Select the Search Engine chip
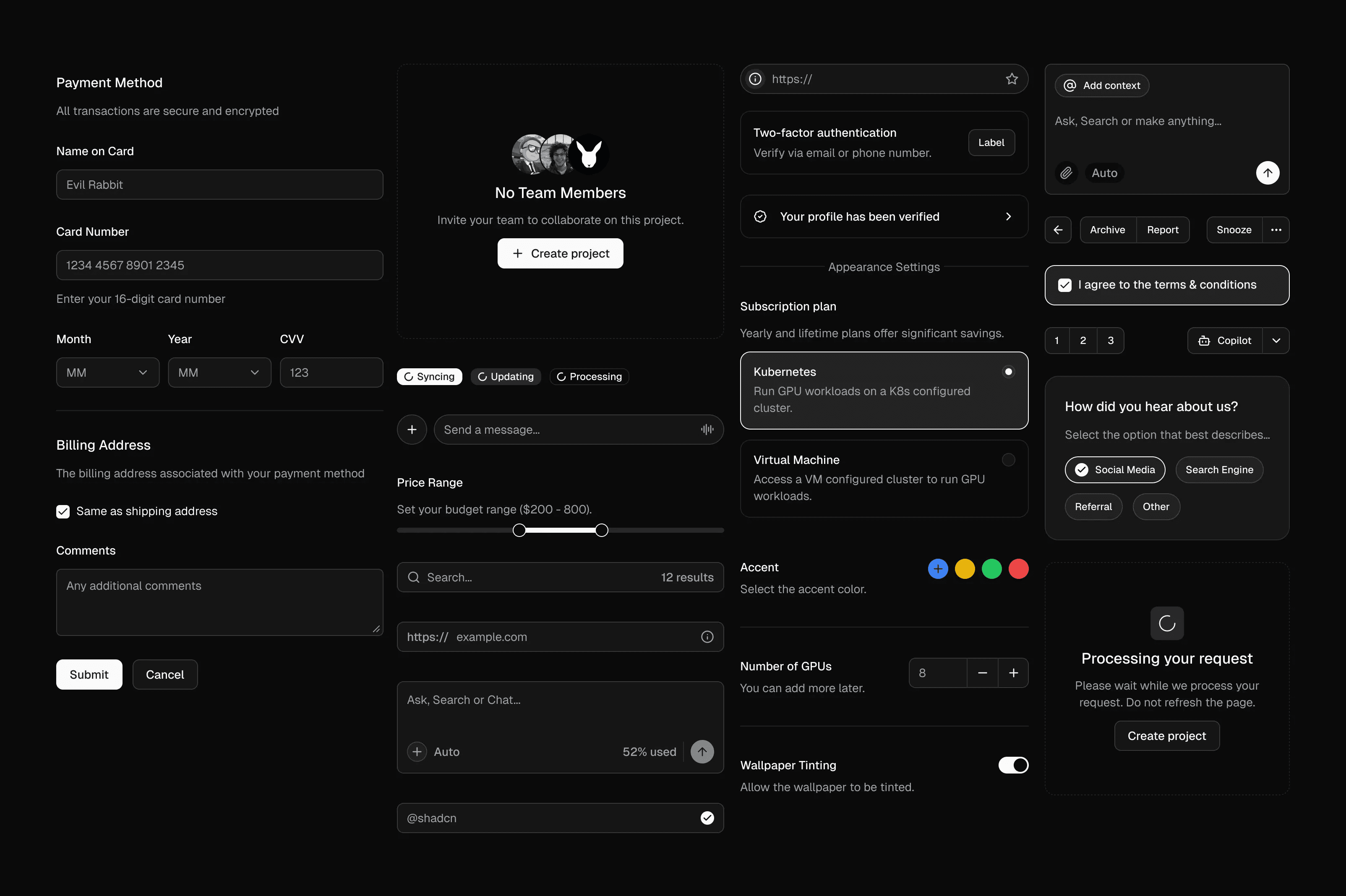1346x896 pixels. [x=1219, y=470]
